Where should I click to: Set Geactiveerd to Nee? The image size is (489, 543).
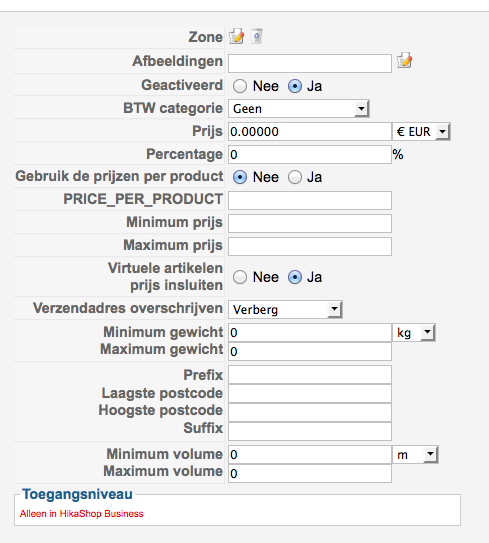pyautogui.click(x=240, y=86)
